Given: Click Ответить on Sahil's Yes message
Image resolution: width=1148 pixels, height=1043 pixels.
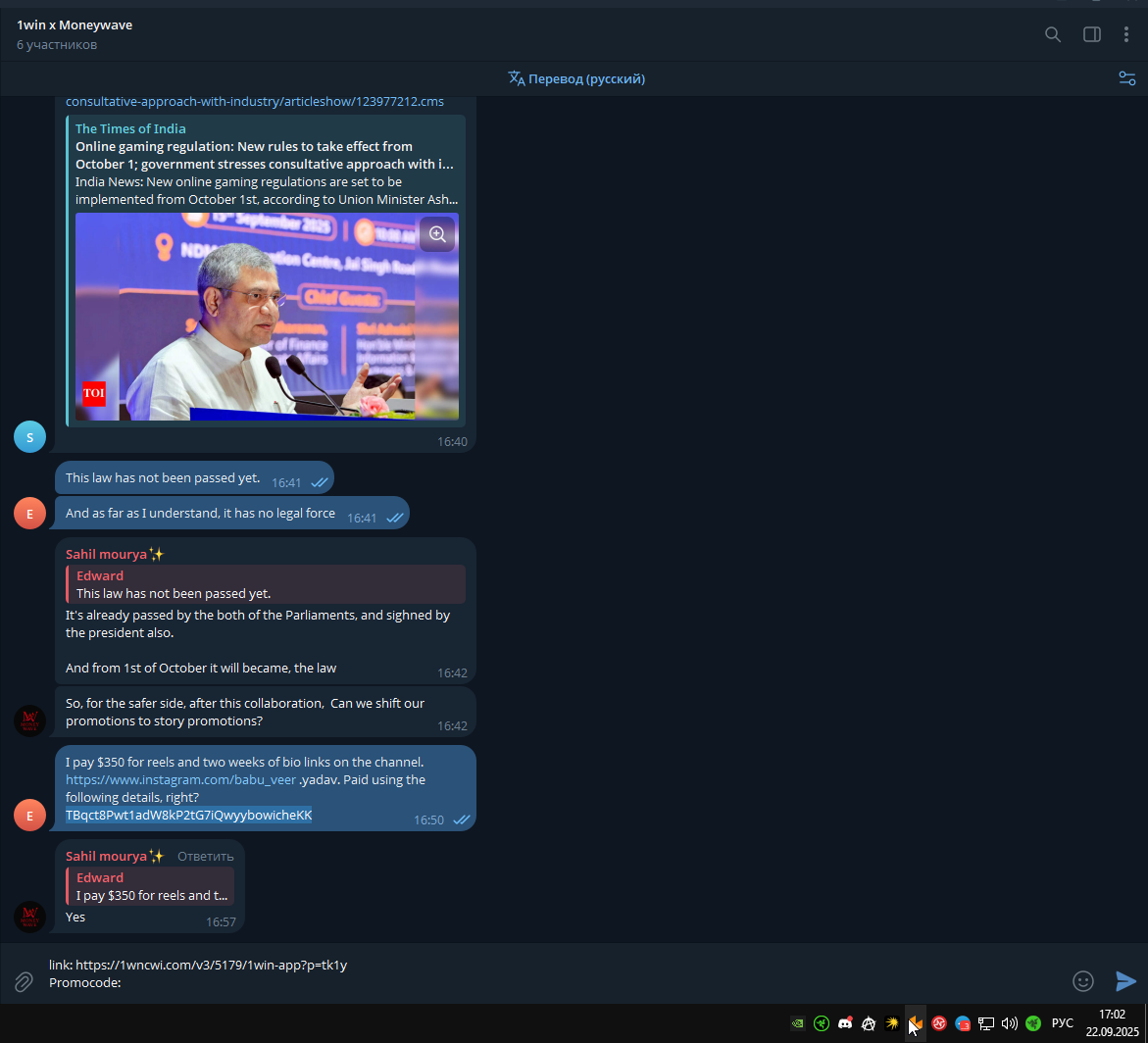Looking at the screenshot, I should click(x=206, y=857).
